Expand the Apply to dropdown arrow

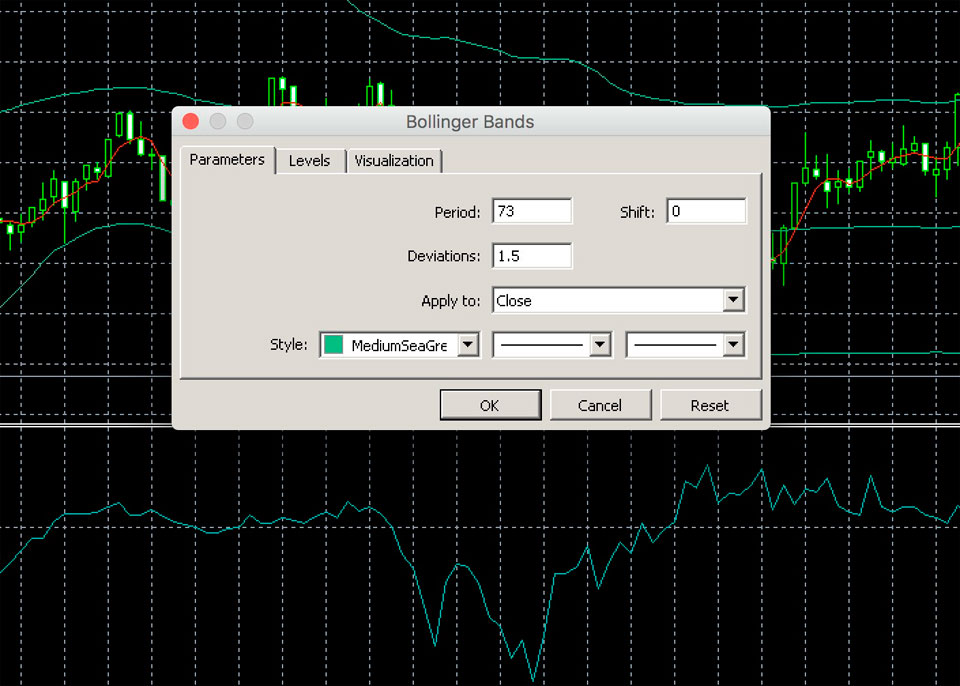pyautogui.click(x=733, y=300)
